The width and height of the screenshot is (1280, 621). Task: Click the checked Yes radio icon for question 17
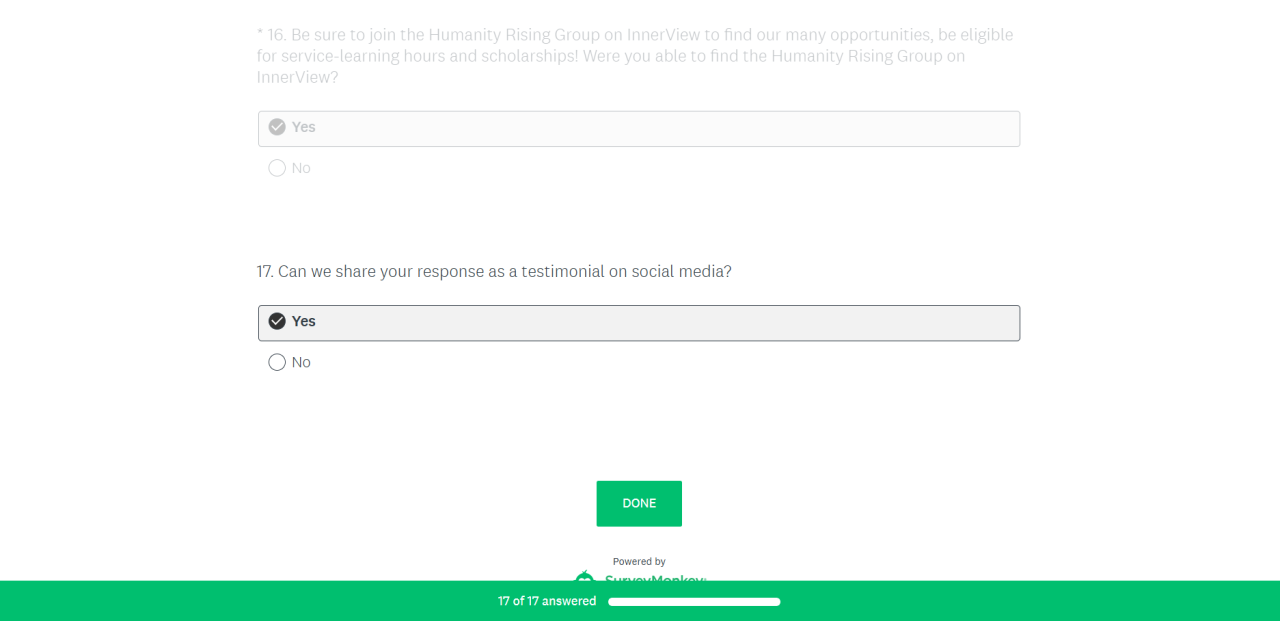[x=277, y=321]
